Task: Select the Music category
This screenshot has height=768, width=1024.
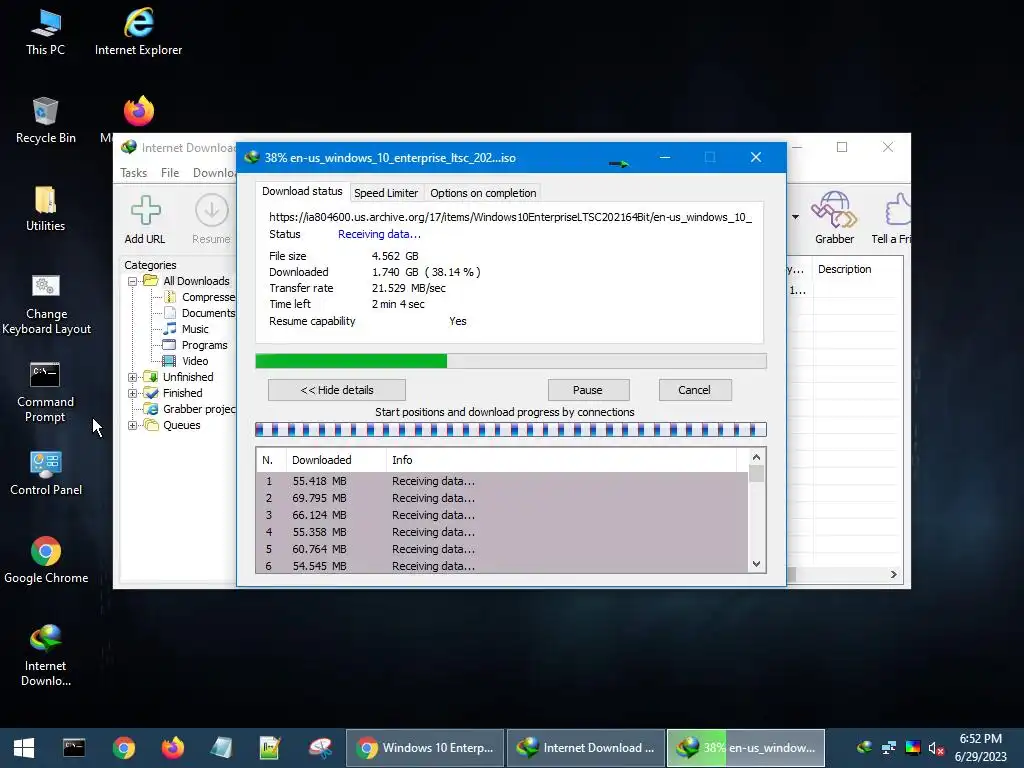Action: coord(187,329)
